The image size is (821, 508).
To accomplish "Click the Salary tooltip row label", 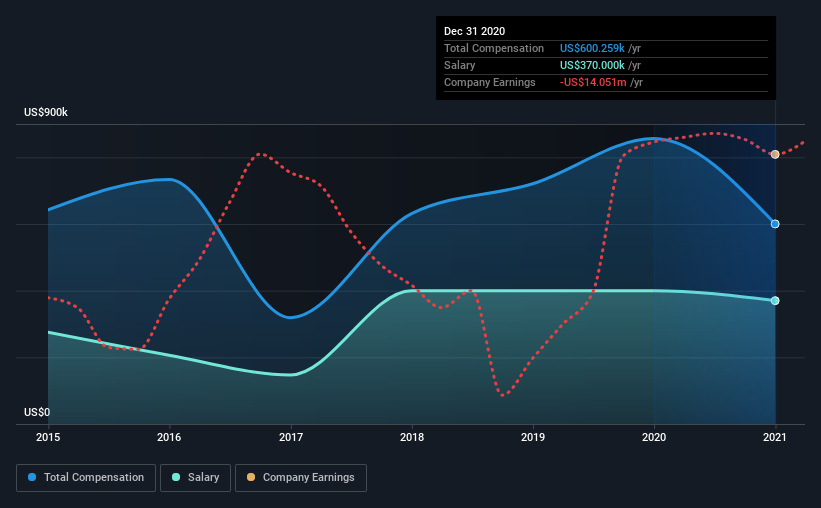I will (x=459, y=65).
